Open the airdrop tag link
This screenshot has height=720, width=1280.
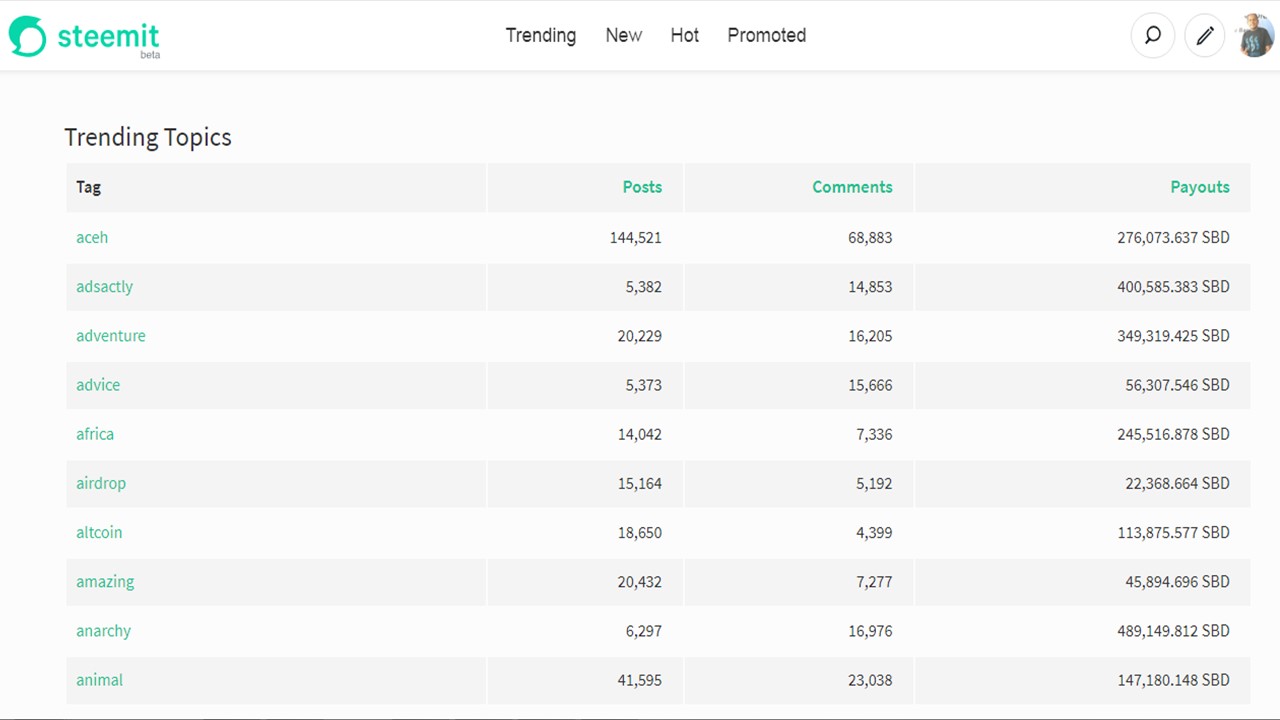[x=101, y=483]
